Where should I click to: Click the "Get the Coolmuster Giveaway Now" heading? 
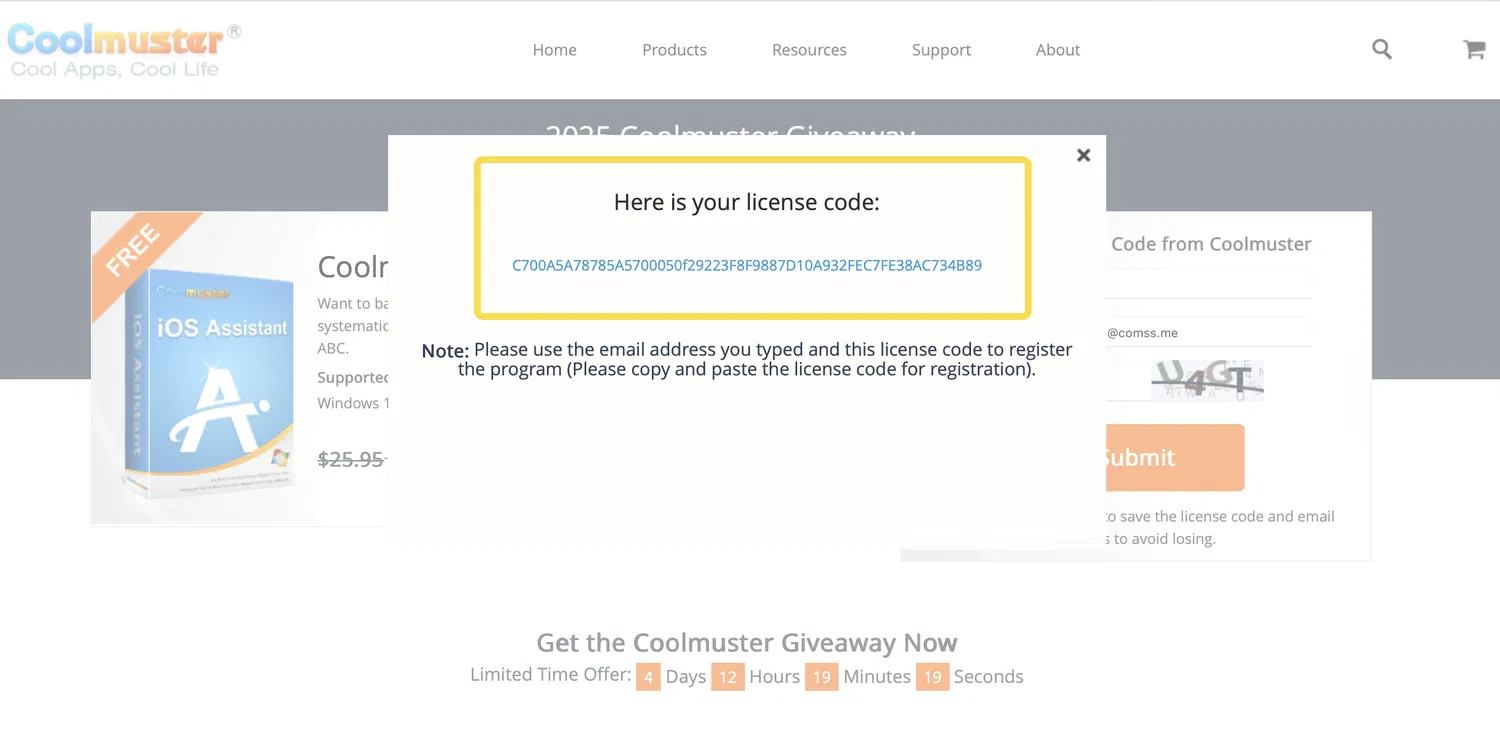(747, 642)
